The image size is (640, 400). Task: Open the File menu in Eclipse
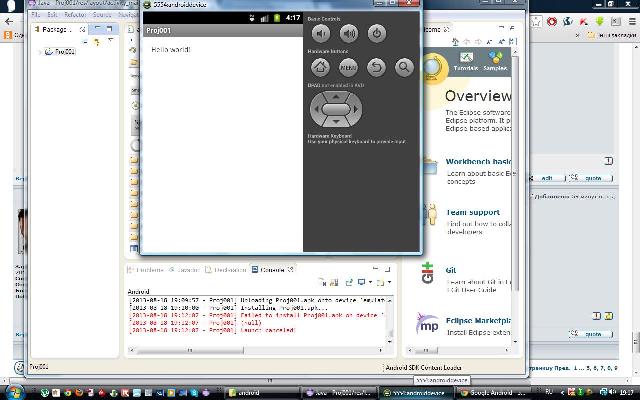[36, 15]
